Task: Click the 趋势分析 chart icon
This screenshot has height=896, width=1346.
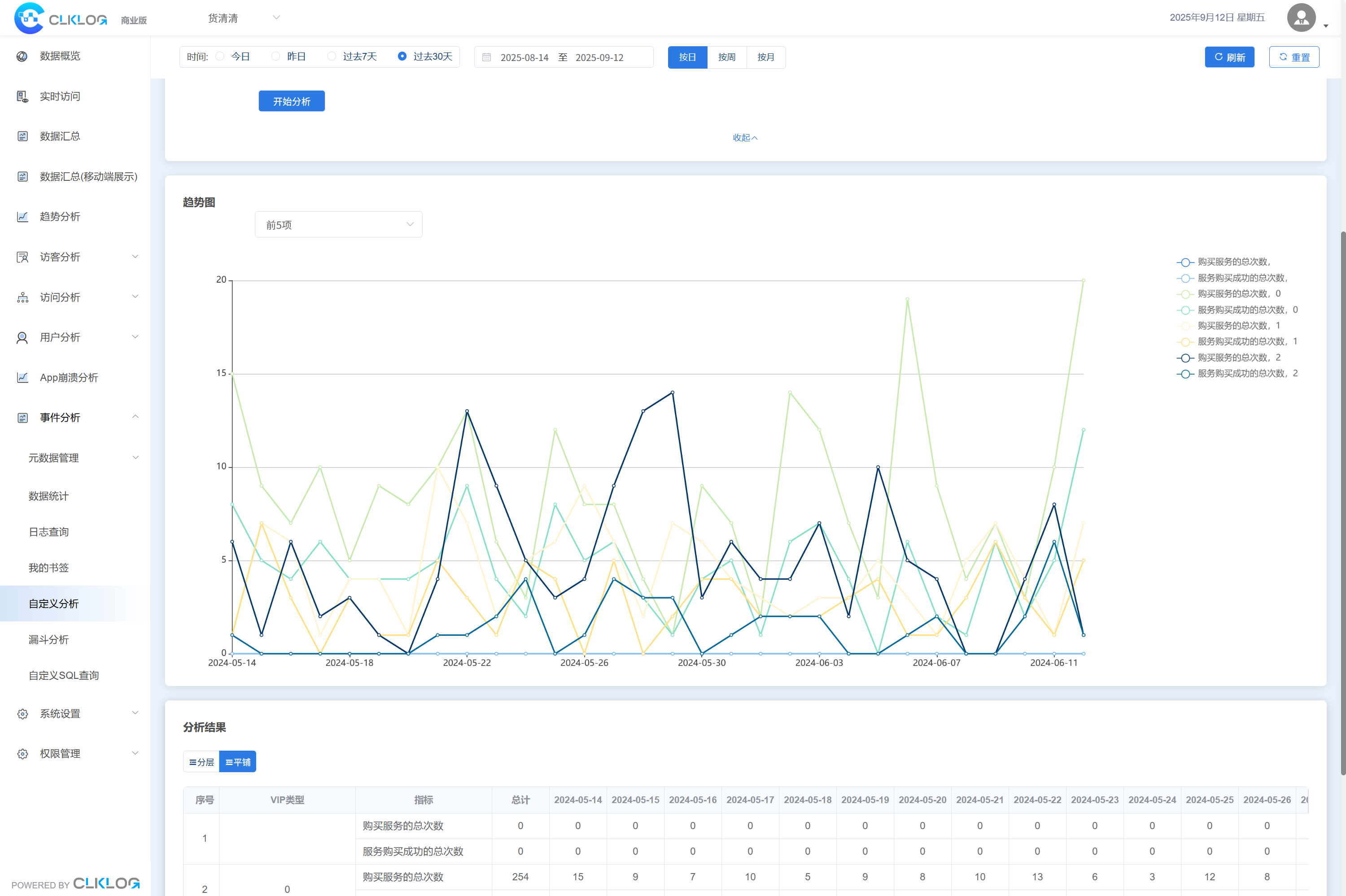Action: [22, 217]
